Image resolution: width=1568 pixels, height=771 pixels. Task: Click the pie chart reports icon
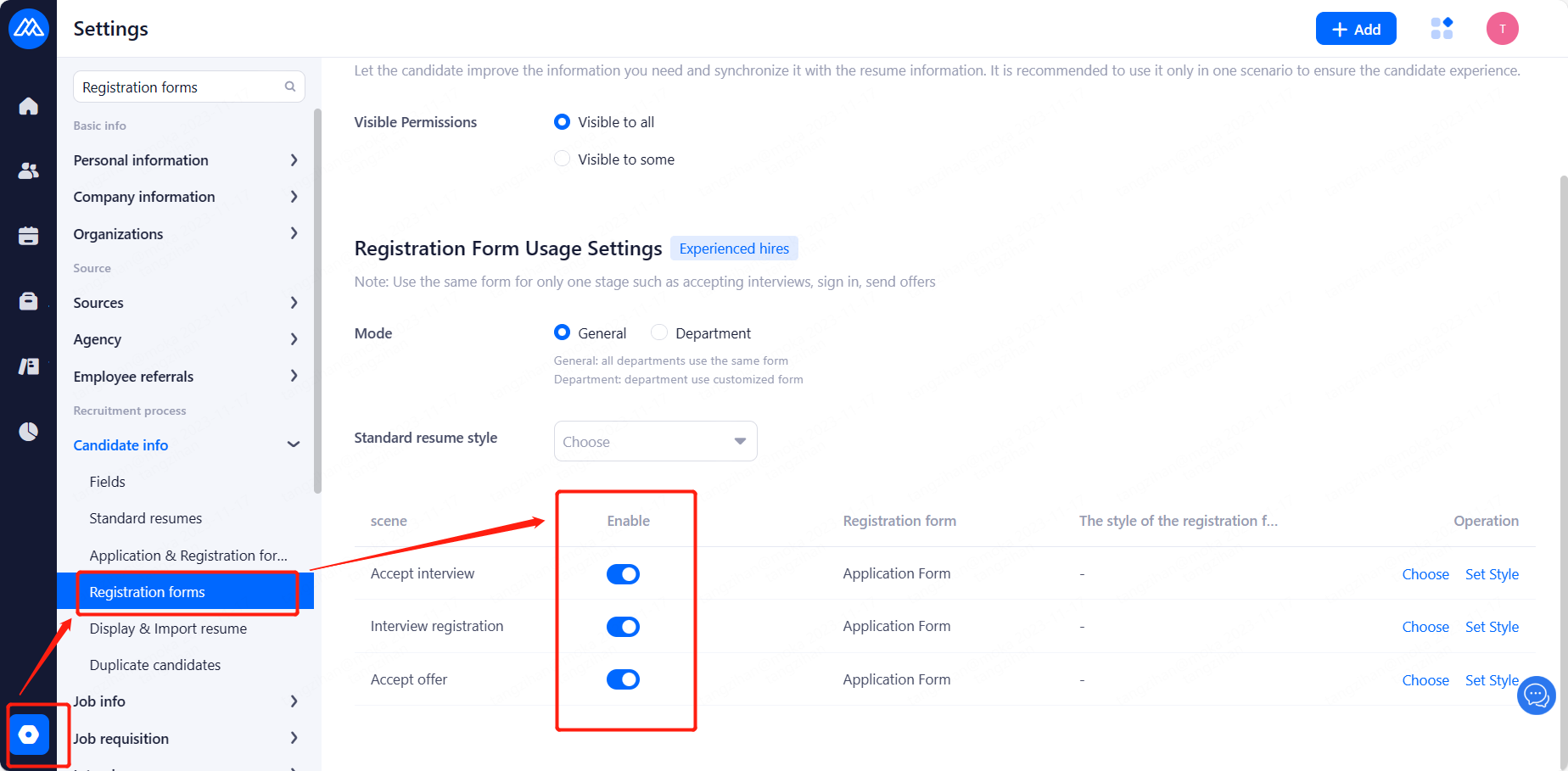[x=28, y=431]
